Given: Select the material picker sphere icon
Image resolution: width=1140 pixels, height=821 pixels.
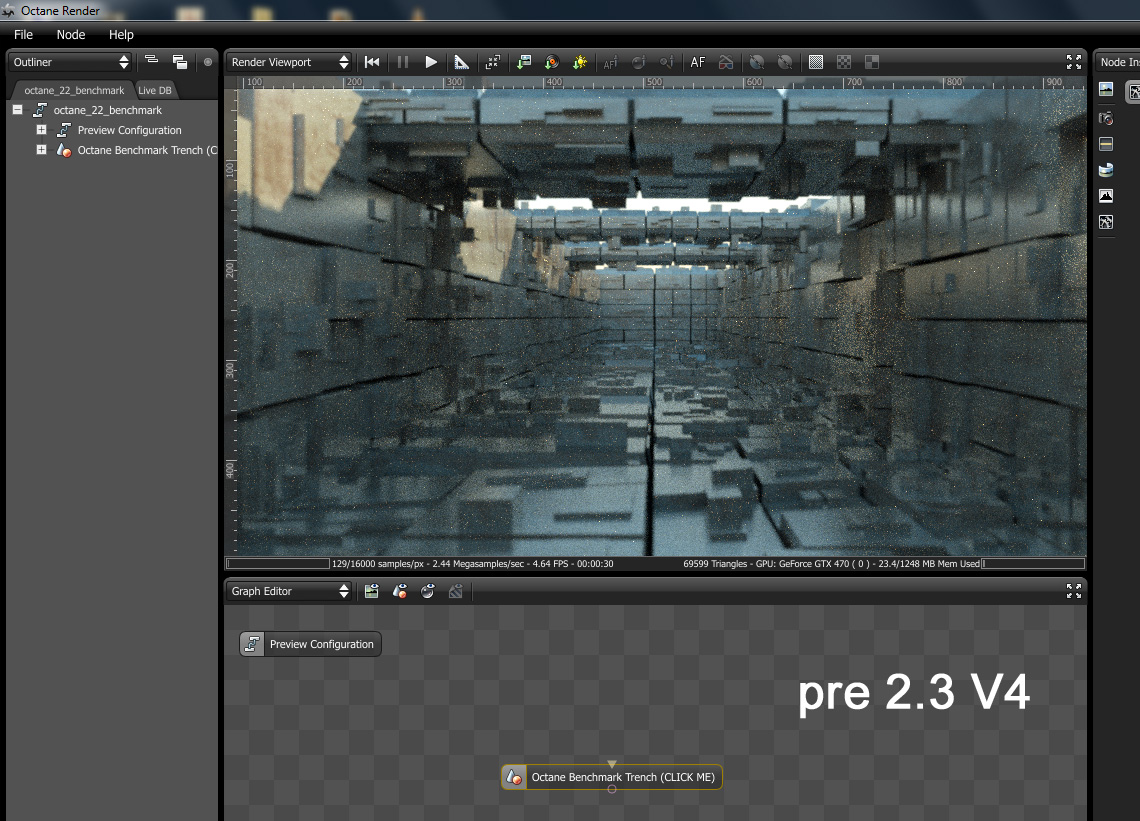Looking at the screenshot, I should [638, 63].
